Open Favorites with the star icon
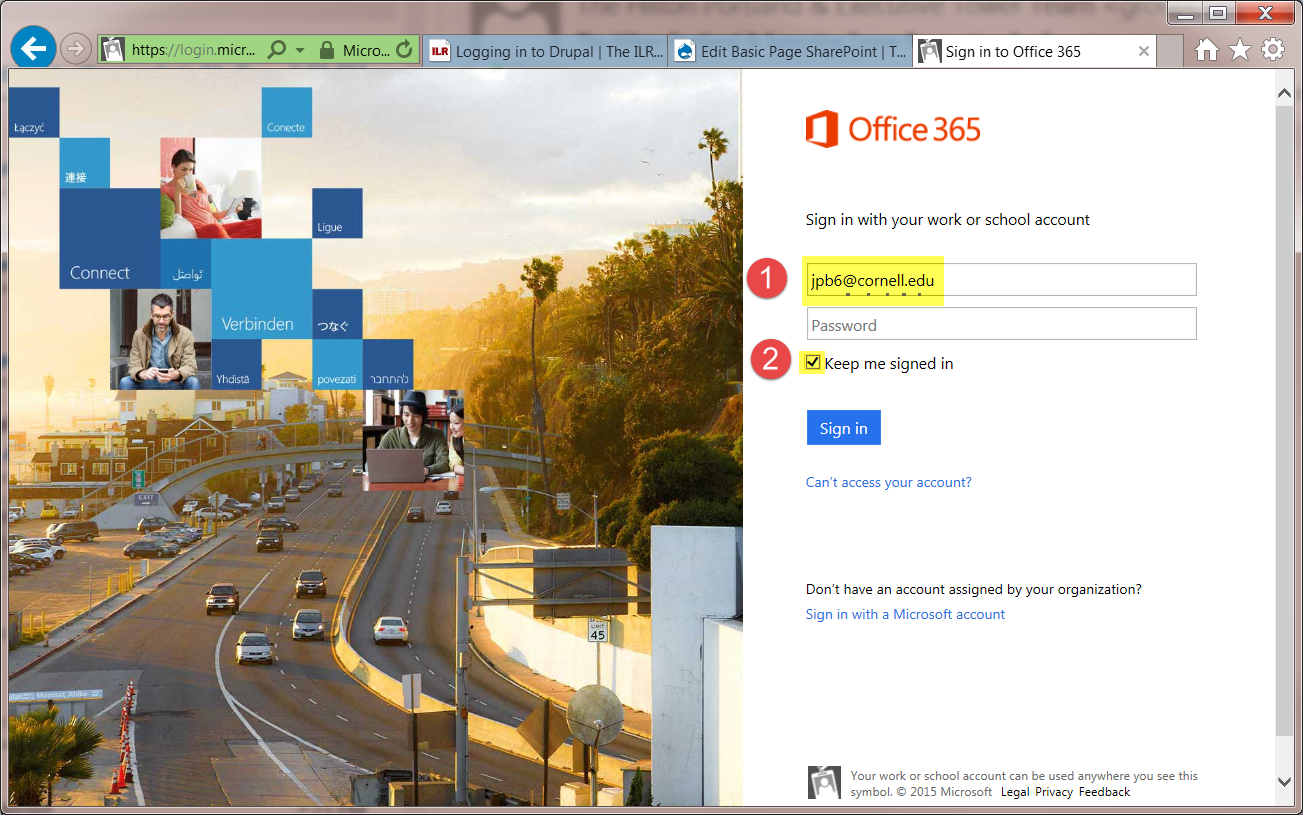The height and width of the screenshot is (815, 1303). coord(1240,49)
